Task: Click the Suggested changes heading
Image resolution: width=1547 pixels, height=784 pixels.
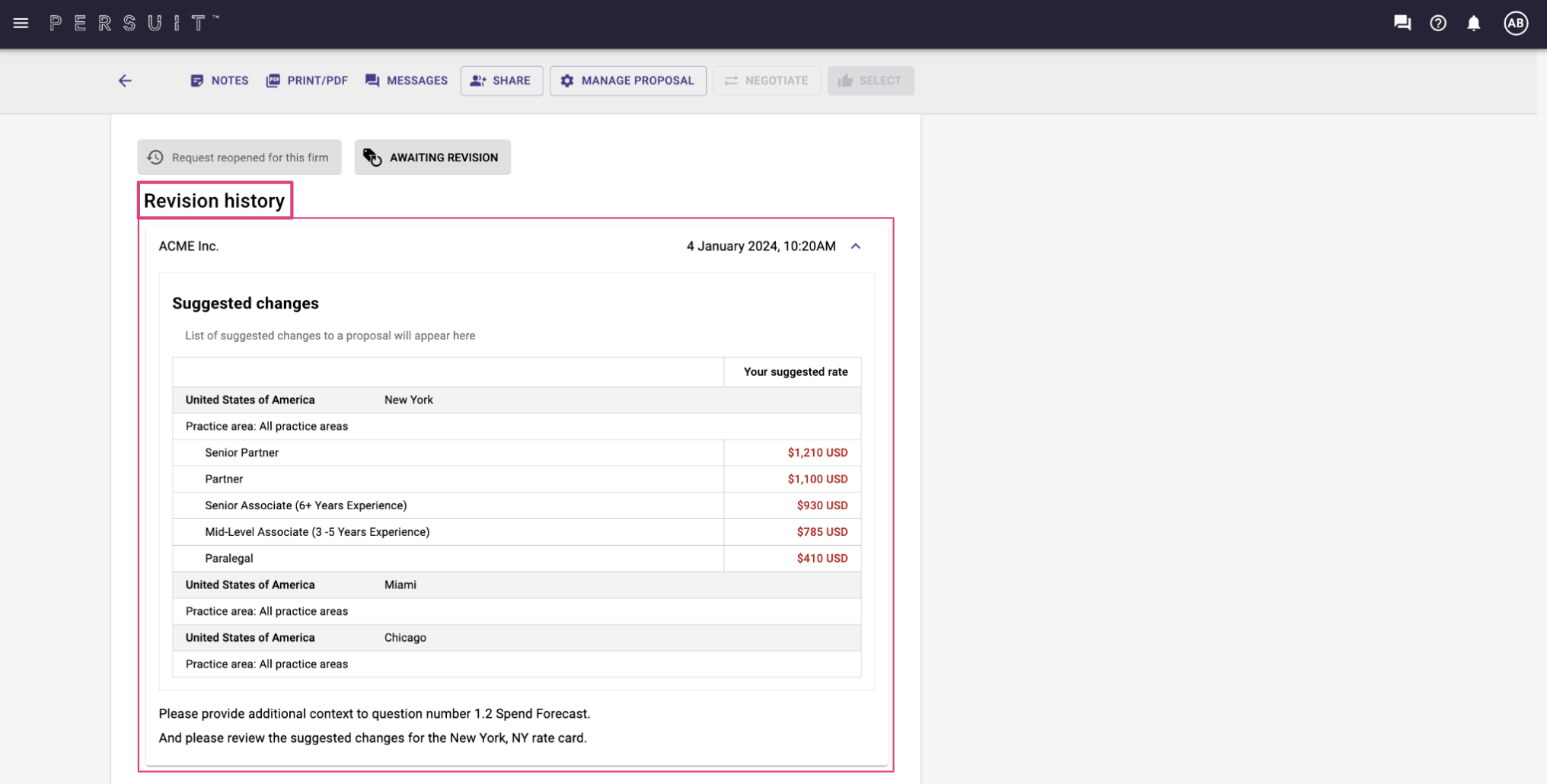Action: (245, 304)
